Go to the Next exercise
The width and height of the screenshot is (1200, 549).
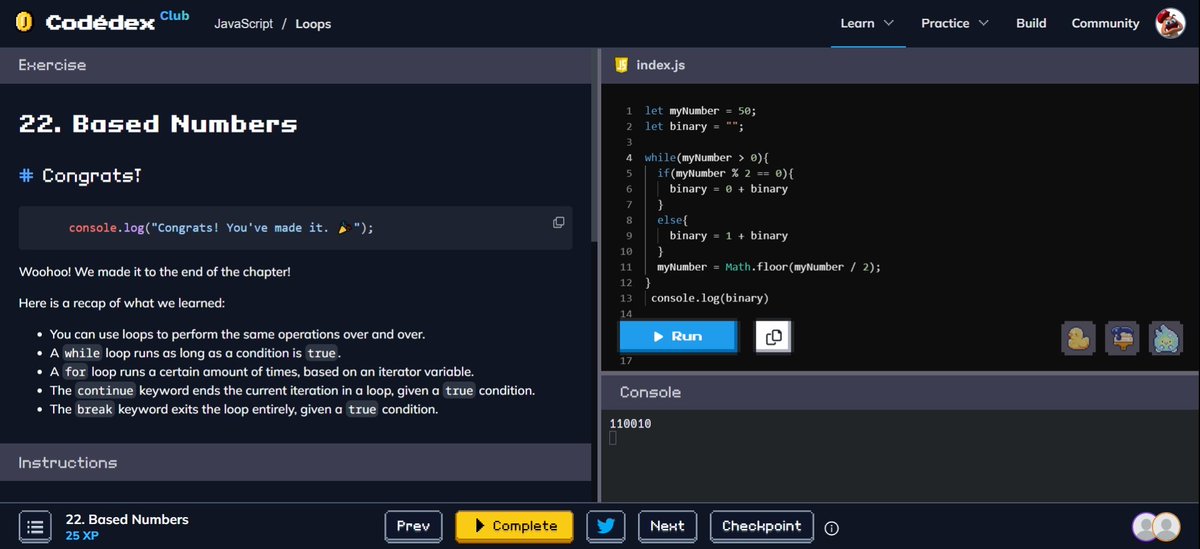pyautogui.click(x=667, y=526)
